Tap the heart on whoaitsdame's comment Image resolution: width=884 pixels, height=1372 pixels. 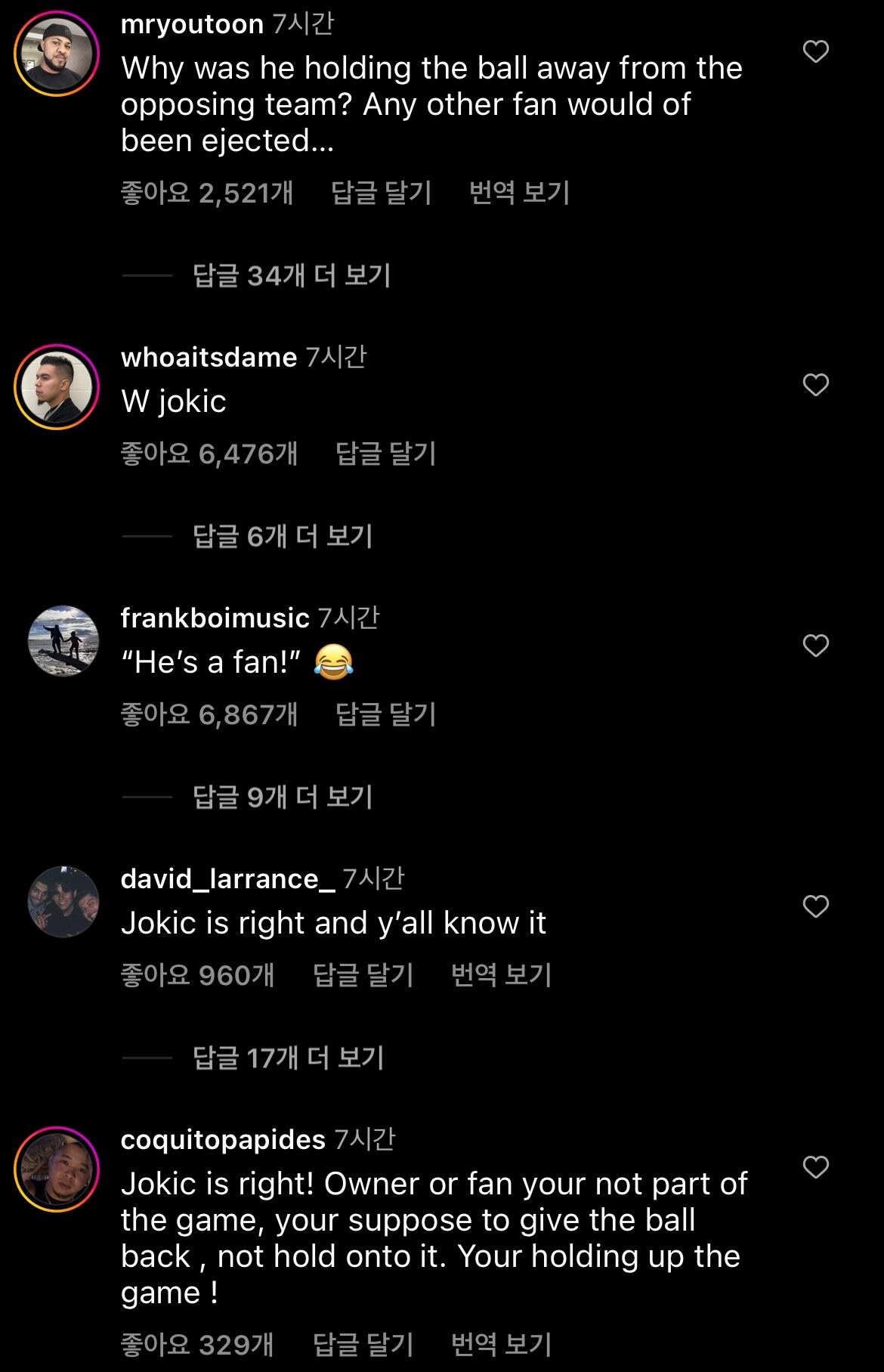815,385
